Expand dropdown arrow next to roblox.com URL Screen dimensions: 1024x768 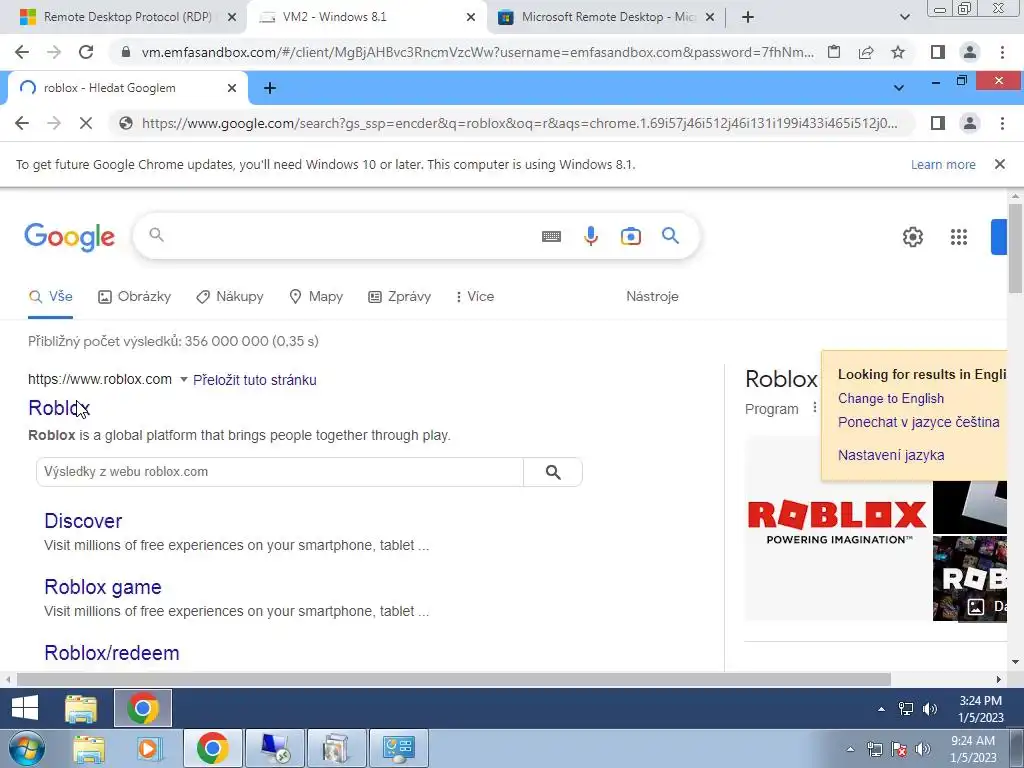(x=184, y=379)
